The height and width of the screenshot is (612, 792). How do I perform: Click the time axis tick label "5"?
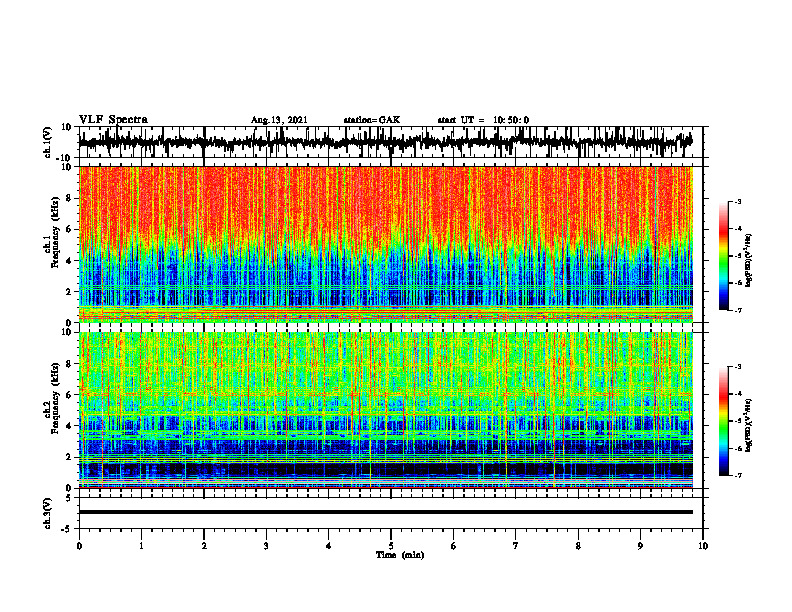pyautogui.click(x=391, y=546)
